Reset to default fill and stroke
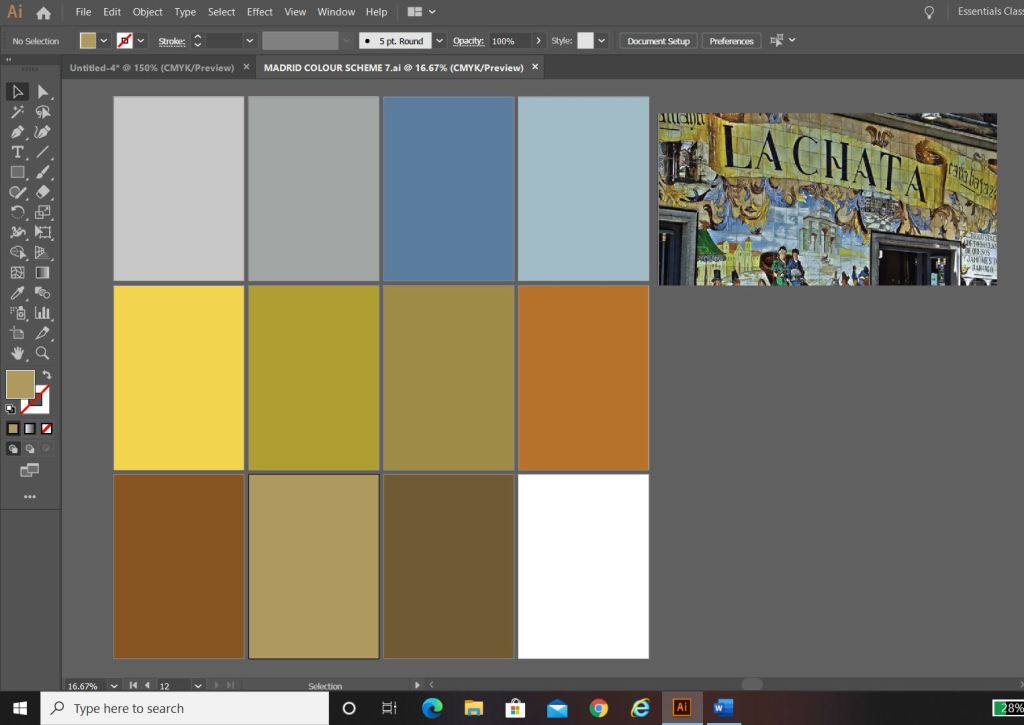Image resolution: width=1024 pixels, height=725 pixels. [x=10, y=409]
